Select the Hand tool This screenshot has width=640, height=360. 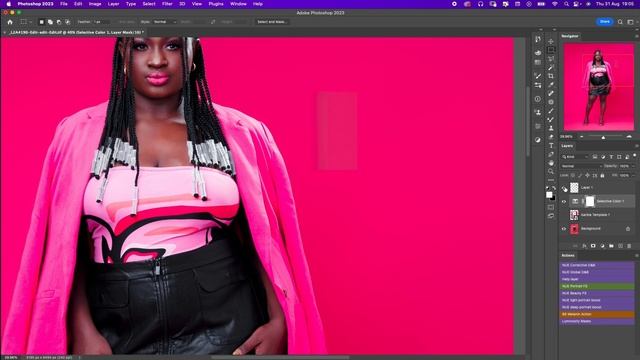(551, 162)
